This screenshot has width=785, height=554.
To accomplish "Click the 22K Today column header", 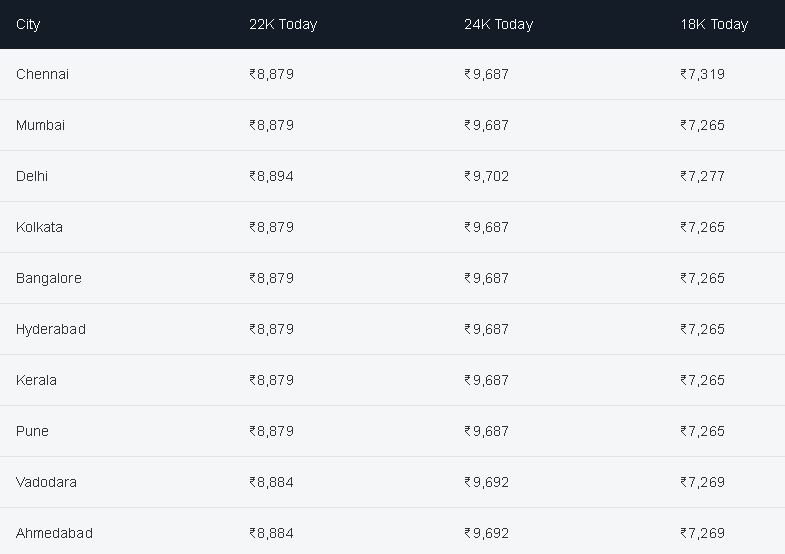I will pos(283,25).
